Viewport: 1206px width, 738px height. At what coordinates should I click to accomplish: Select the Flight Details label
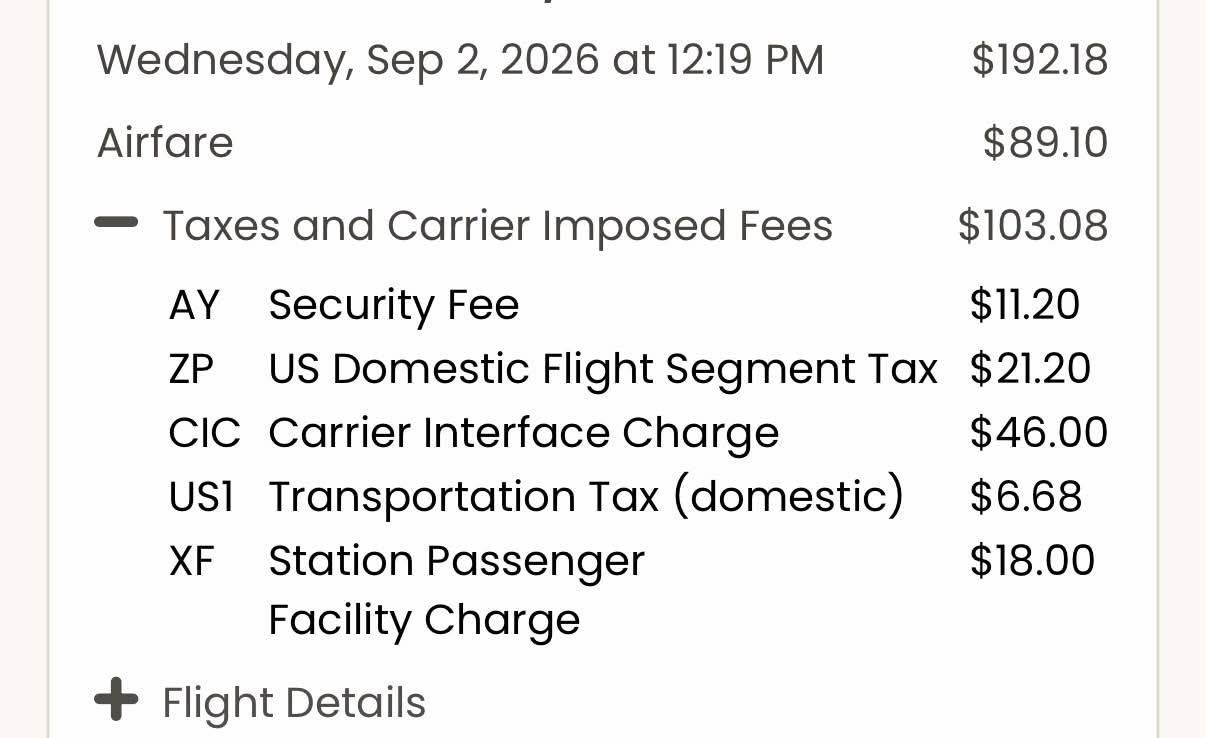coord(294,702)
